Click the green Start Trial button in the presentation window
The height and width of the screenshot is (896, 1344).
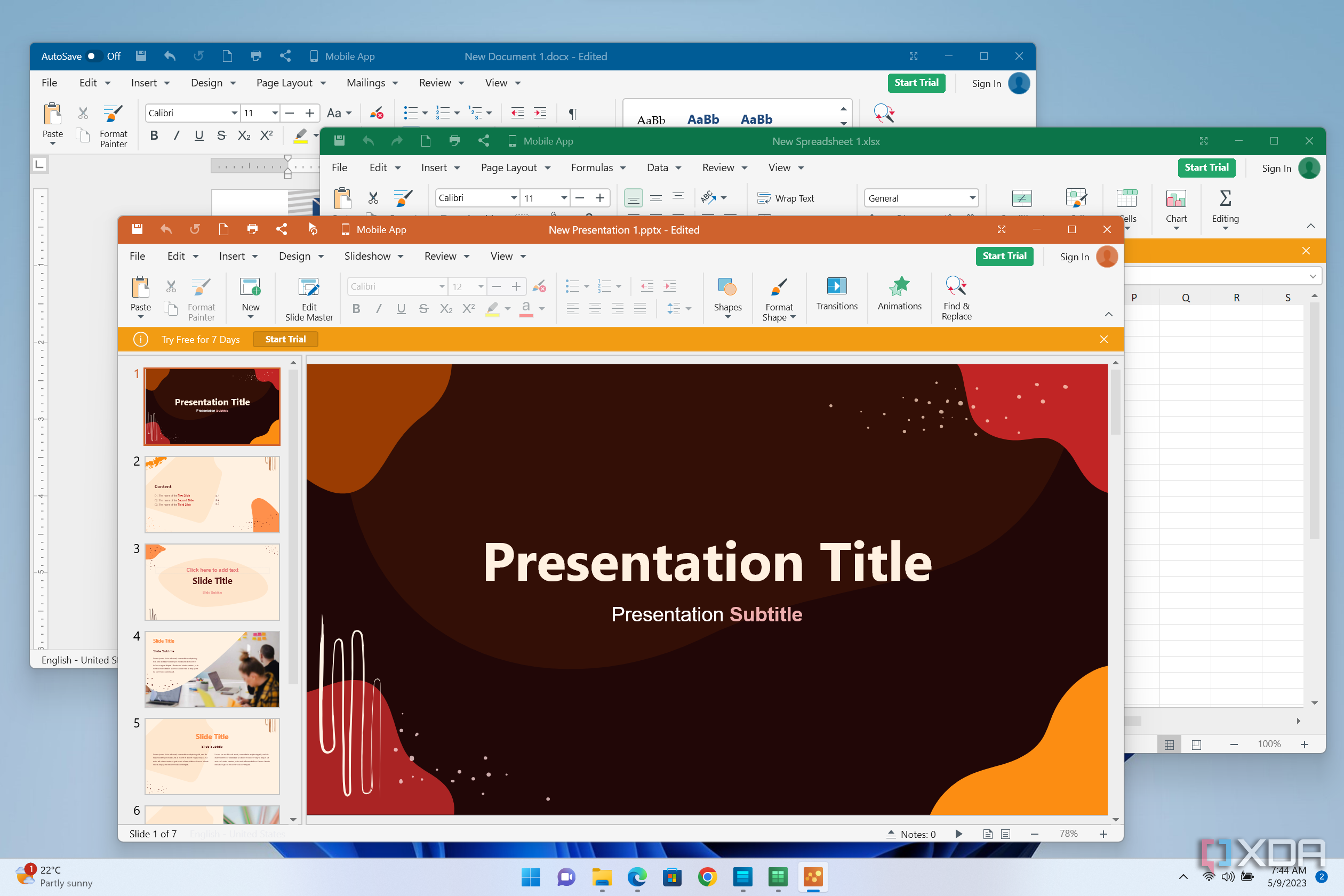coord(1005,256)
